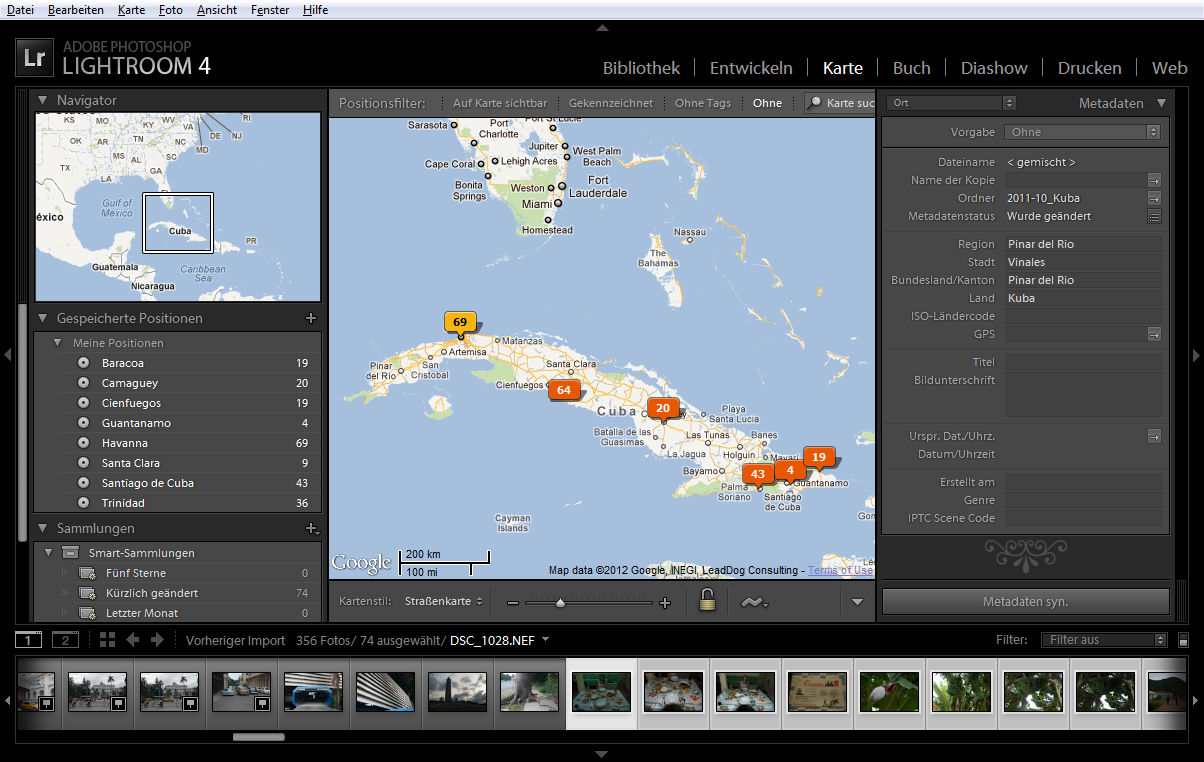Screen dimensions: 1204x762
Task: Click the Metadaten syn. button
Action: point(1025,601)
